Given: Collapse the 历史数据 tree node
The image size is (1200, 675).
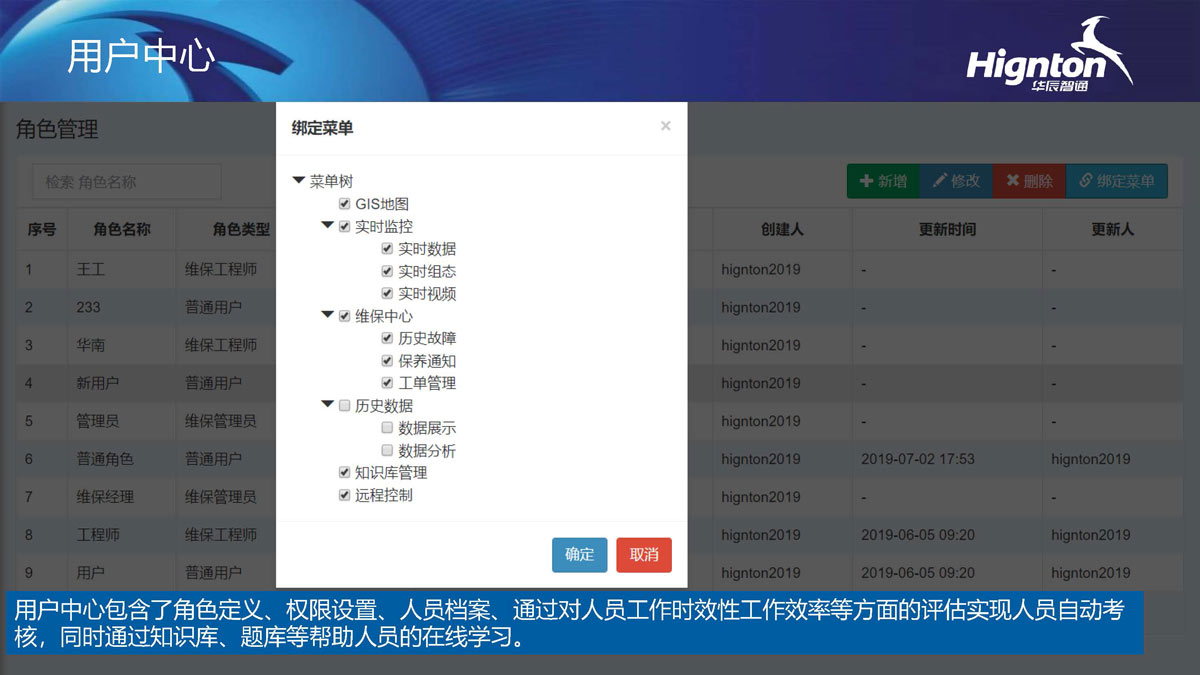Looking at the screenshot, I should [327, 405].
